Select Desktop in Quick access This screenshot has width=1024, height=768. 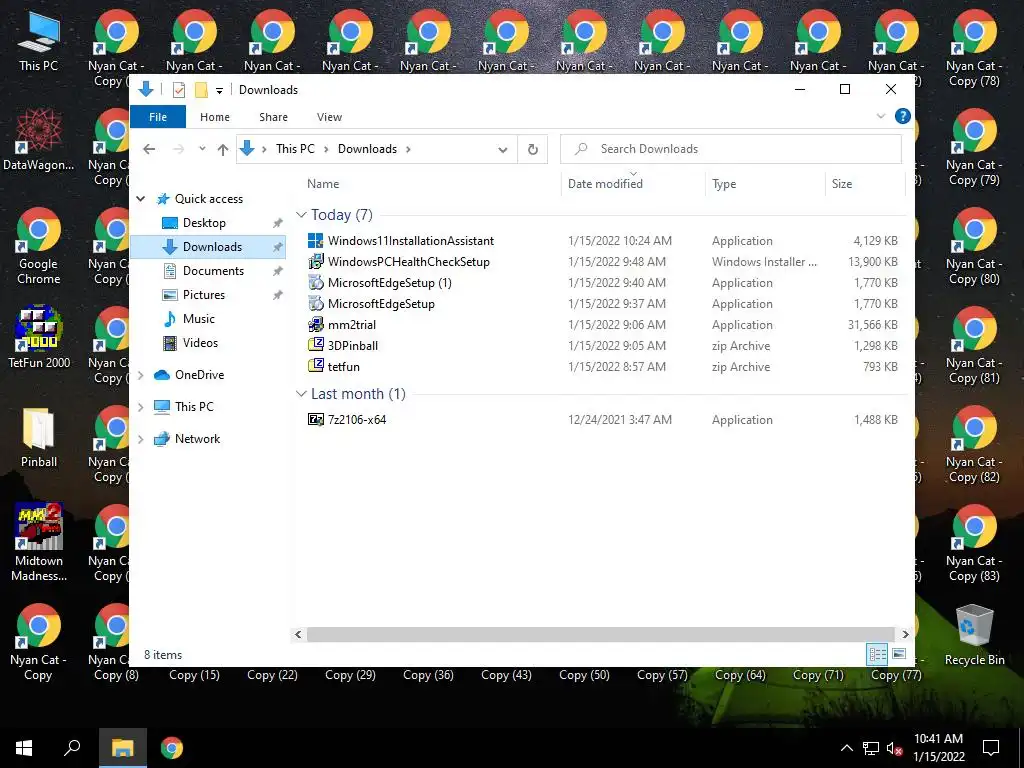(204, 223)
